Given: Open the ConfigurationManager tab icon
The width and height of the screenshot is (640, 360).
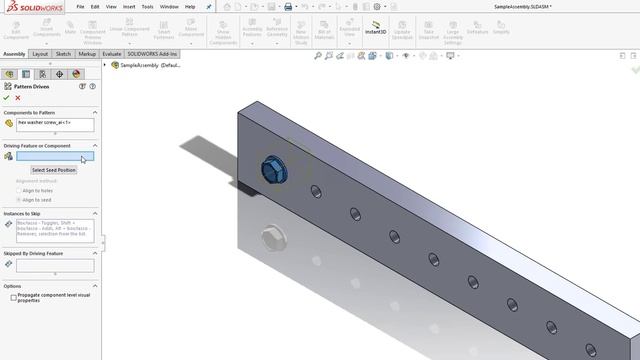Looking at the screenshot, I should point(42,74).
